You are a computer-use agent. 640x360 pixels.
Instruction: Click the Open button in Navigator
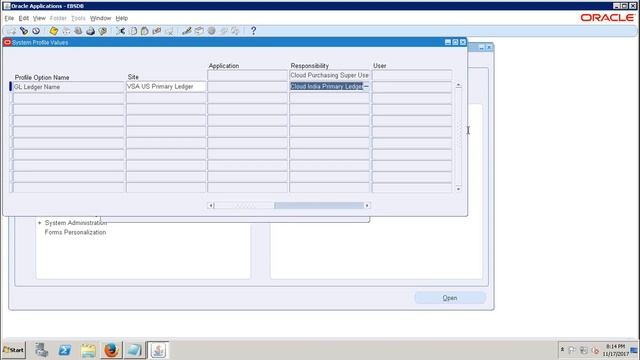[450, 298]
